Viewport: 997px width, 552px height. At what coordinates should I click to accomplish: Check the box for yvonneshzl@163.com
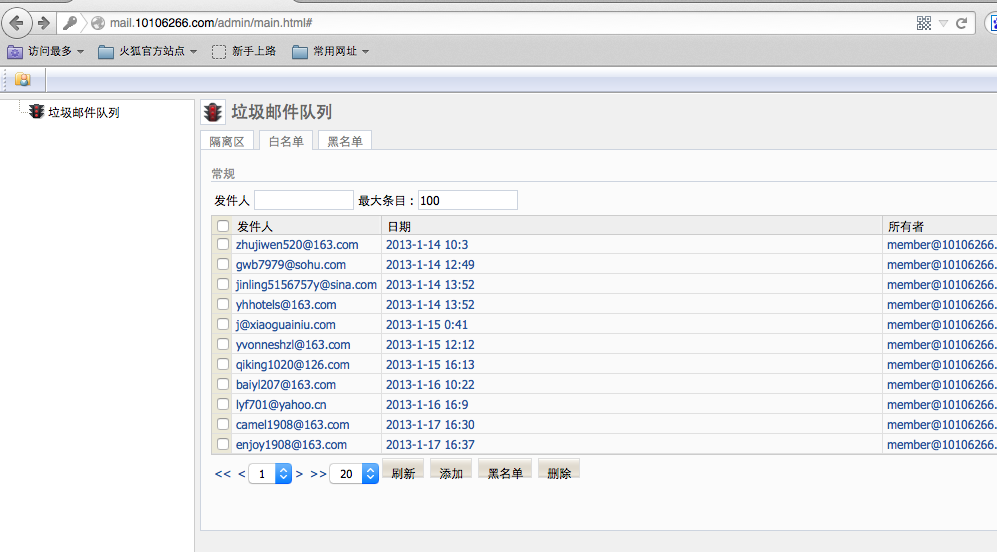pos(223,344)
